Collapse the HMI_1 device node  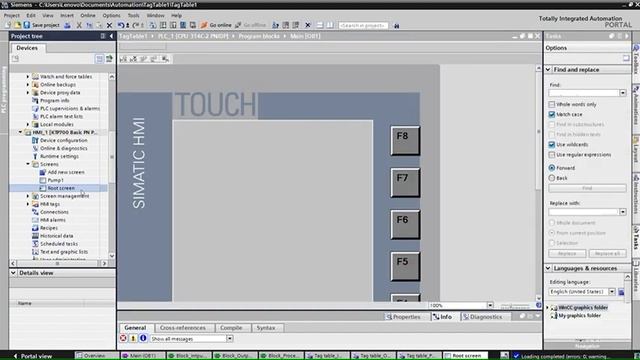point(20,132)
